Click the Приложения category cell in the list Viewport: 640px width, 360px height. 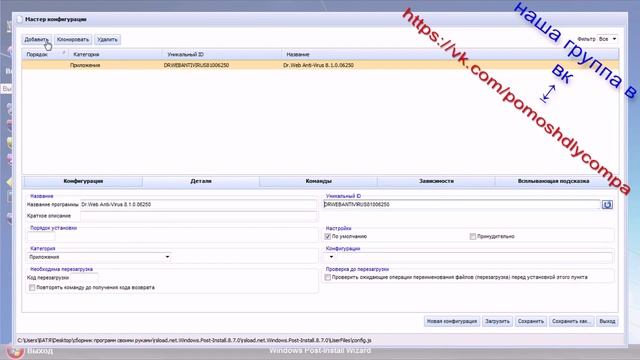click(x=85, y=65)
